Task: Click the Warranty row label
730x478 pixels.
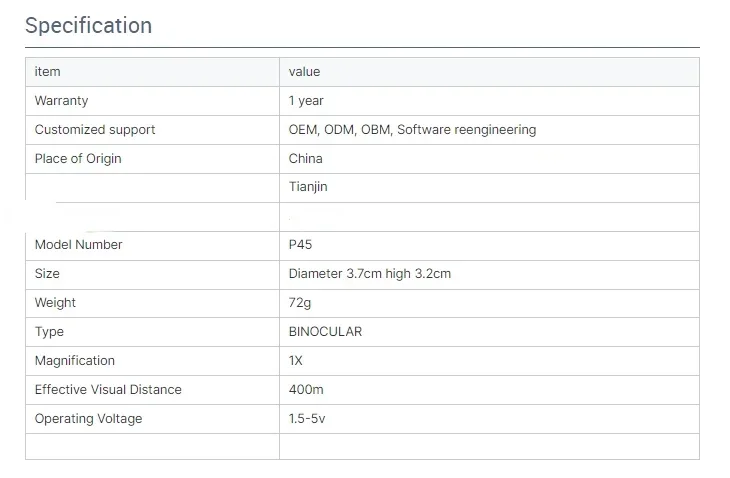Action: (x=61, y=101)
